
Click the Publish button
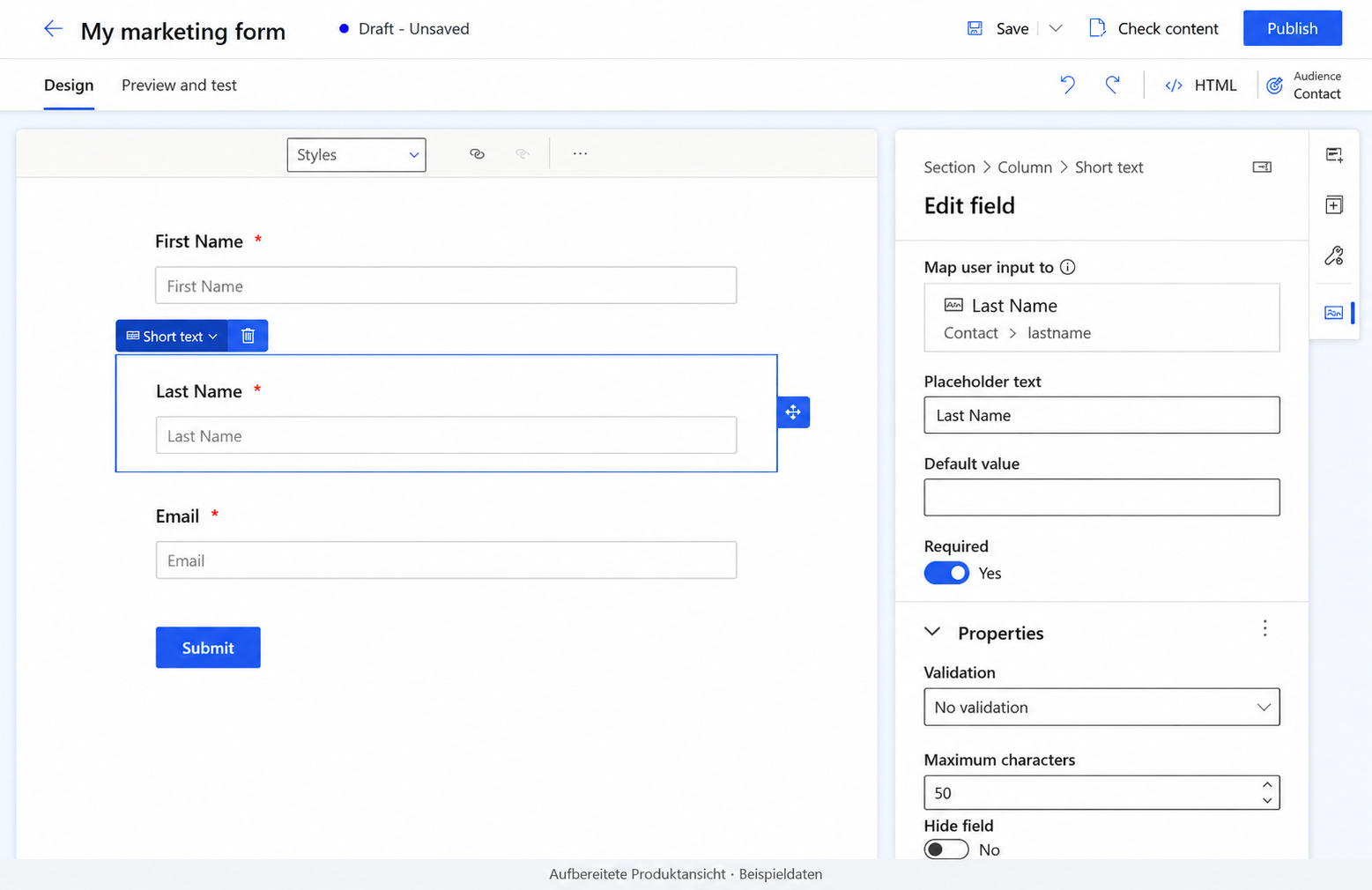coord(1293,28)
